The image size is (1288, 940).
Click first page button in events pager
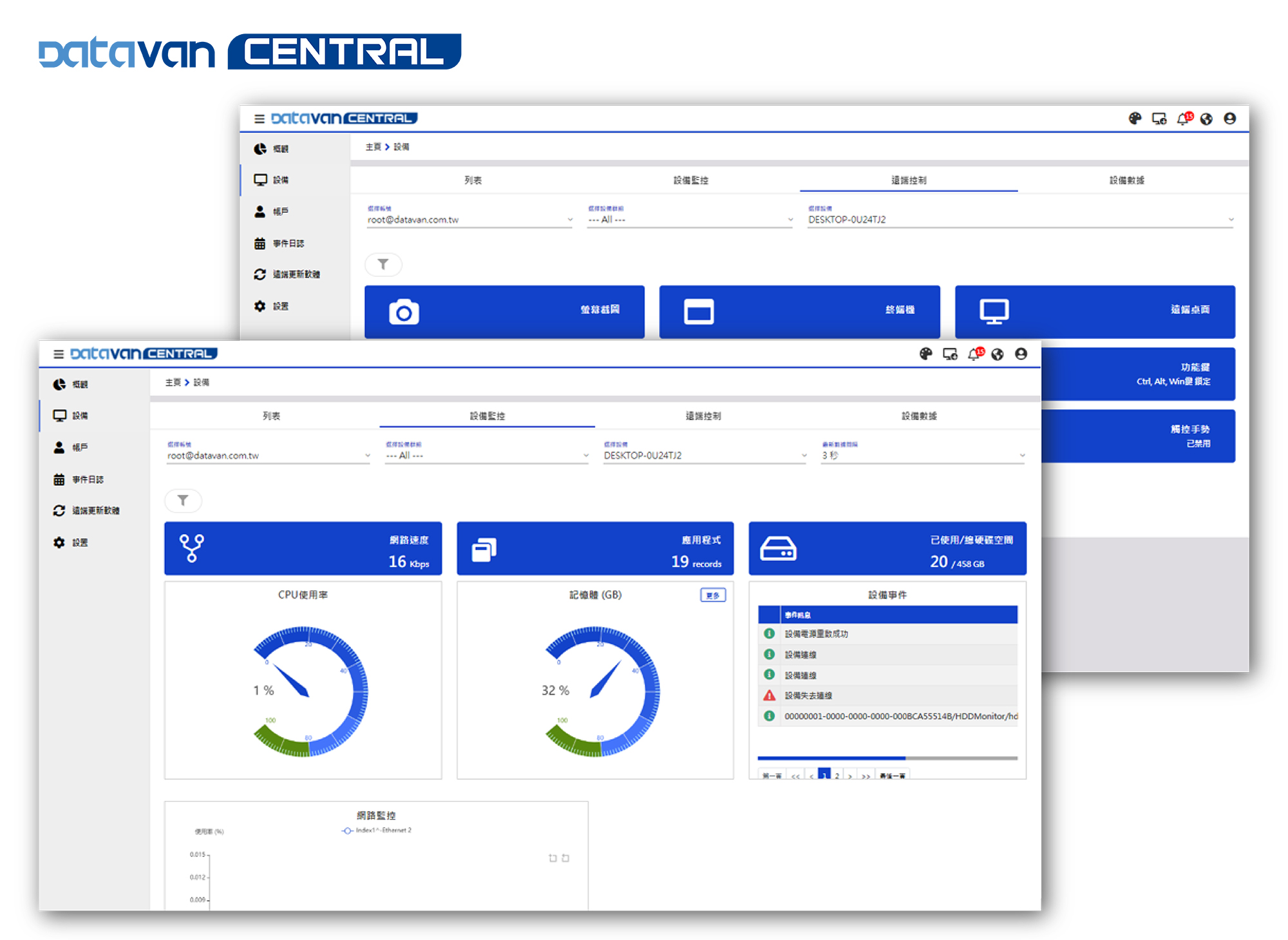point(772,776)
